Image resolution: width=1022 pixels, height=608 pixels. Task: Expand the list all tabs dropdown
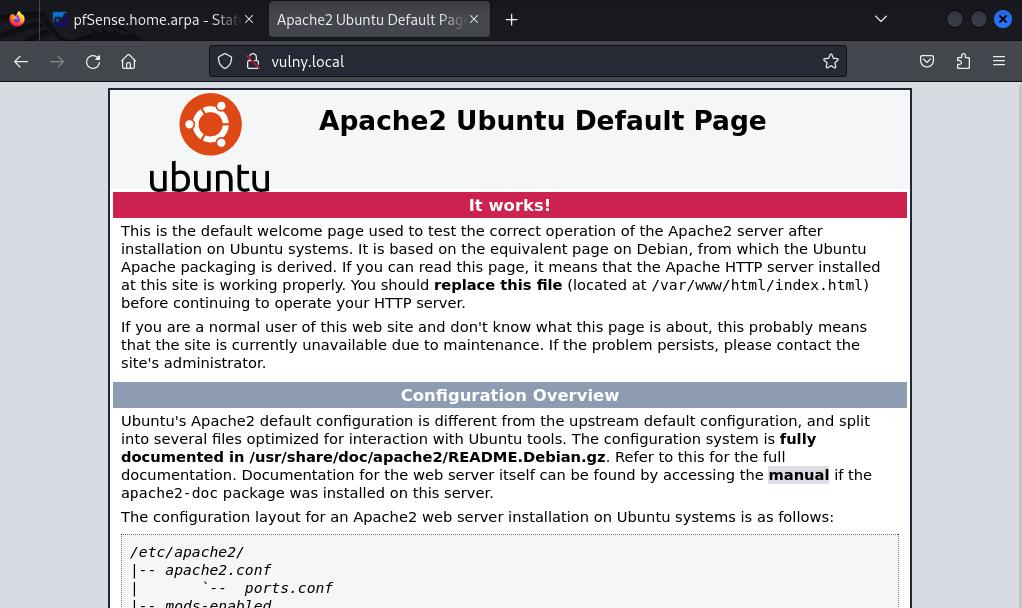point(881,19)
